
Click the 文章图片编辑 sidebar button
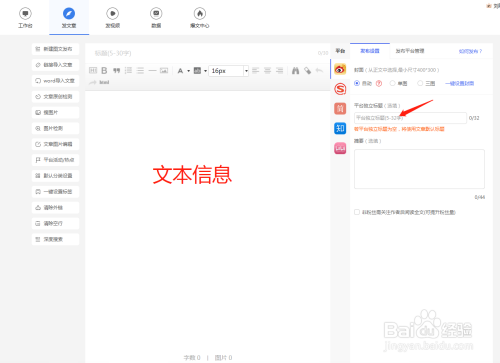coord(56,144)
